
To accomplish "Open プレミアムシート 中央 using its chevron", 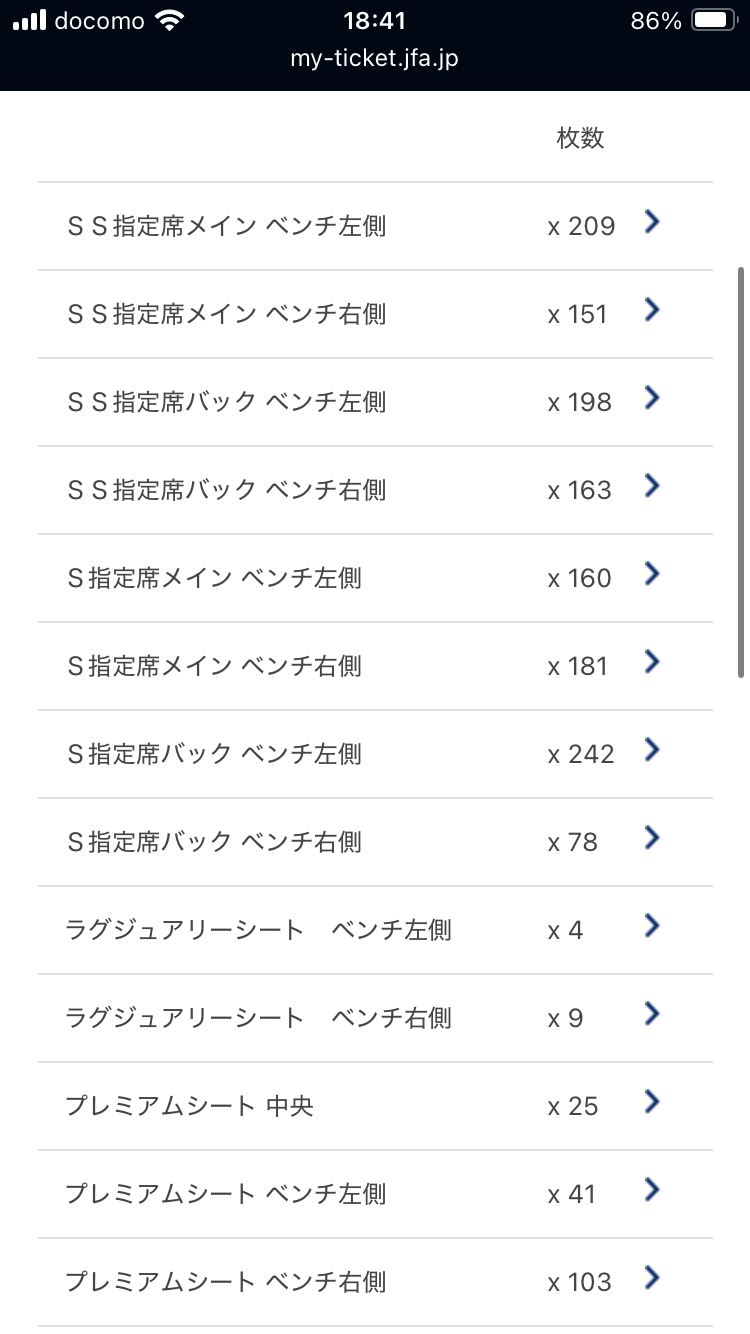I will point(652,1103).
